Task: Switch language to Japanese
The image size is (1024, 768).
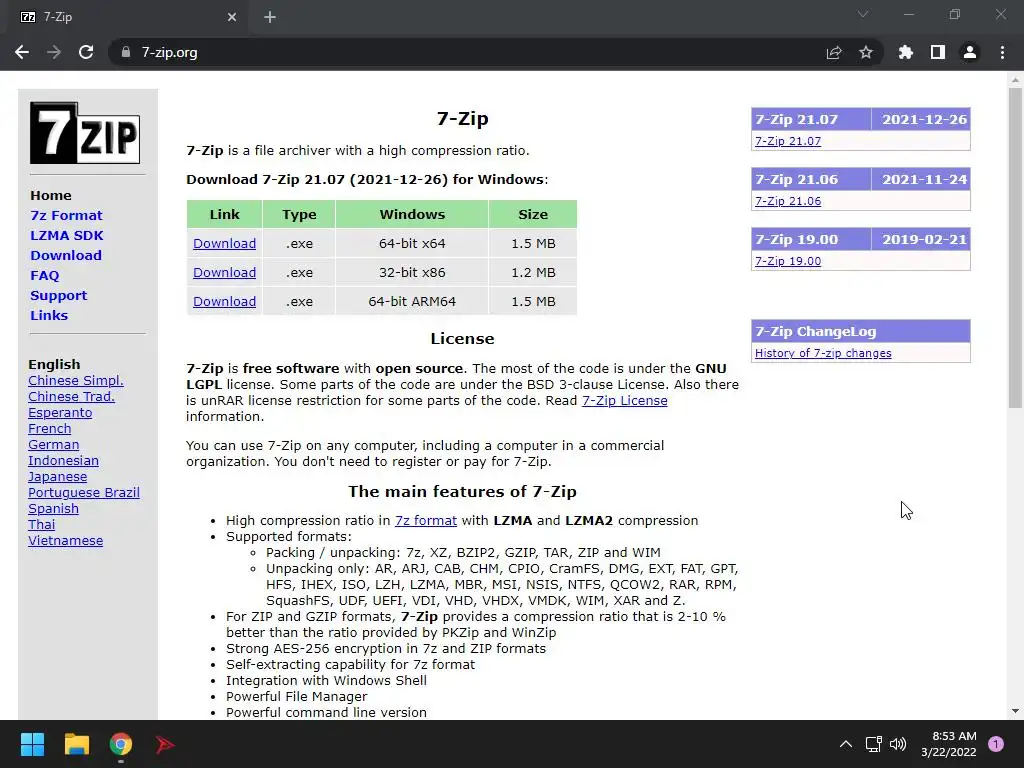Action: coord(57,477)
